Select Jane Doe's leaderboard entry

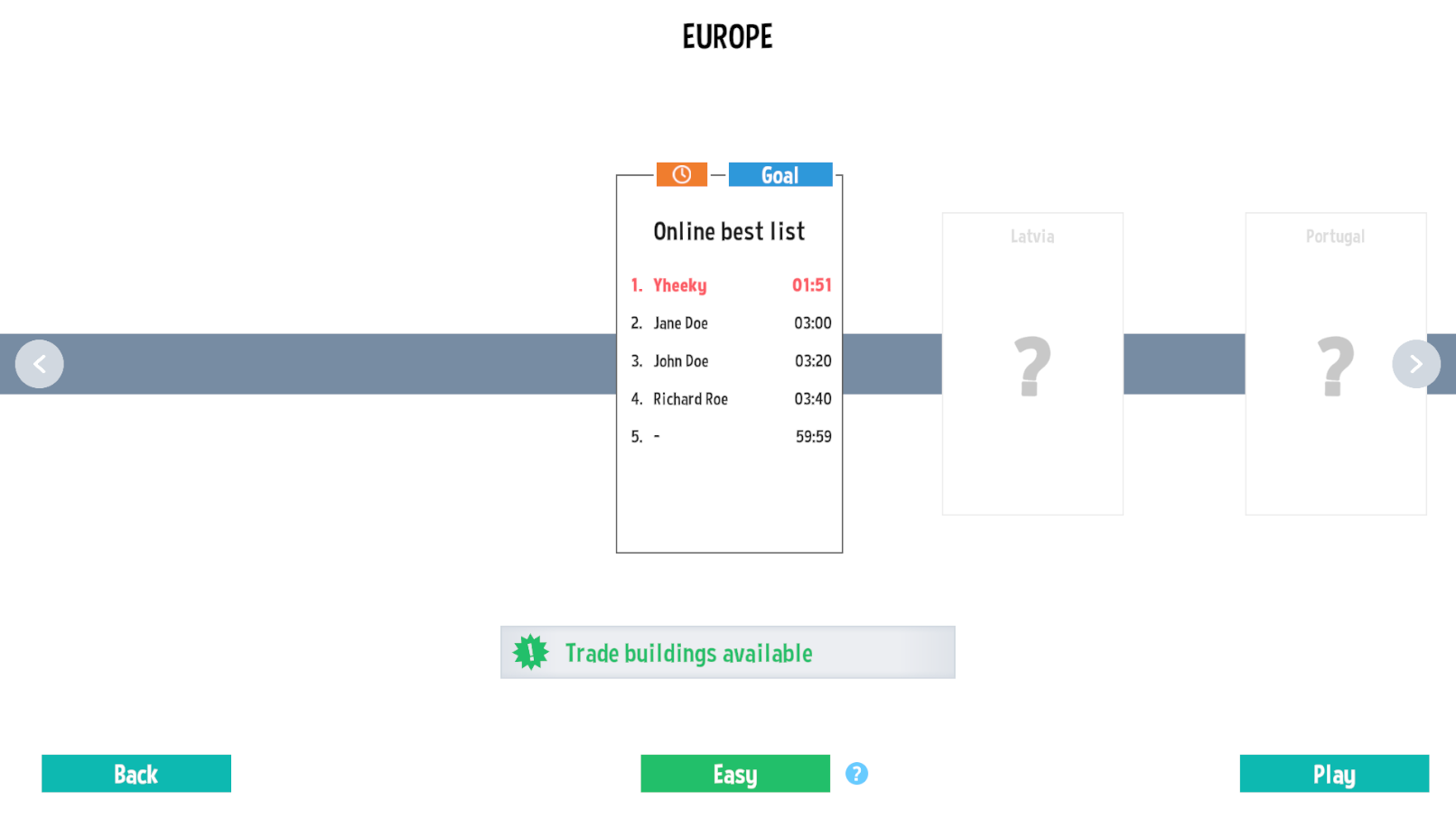[x=730, y=323]
